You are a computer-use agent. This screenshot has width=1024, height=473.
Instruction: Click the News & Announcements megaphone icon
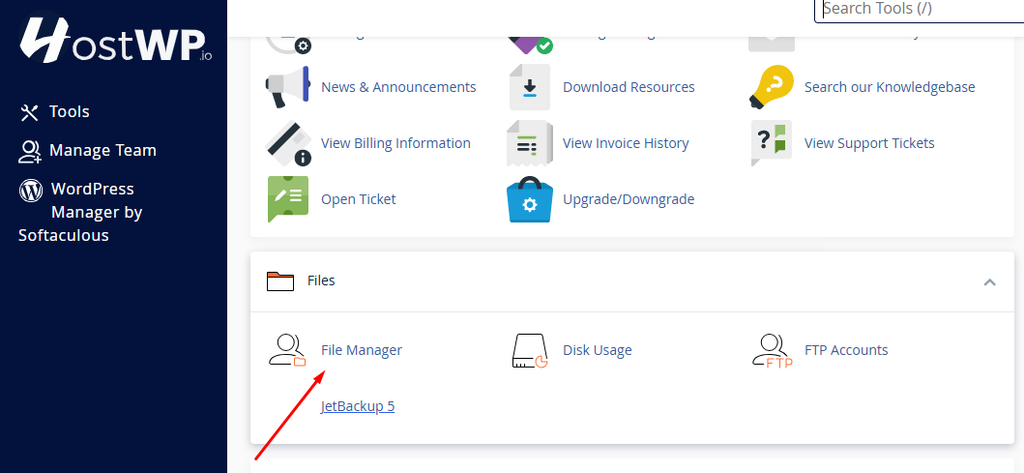pyautogui.click(x=288, y=87)
